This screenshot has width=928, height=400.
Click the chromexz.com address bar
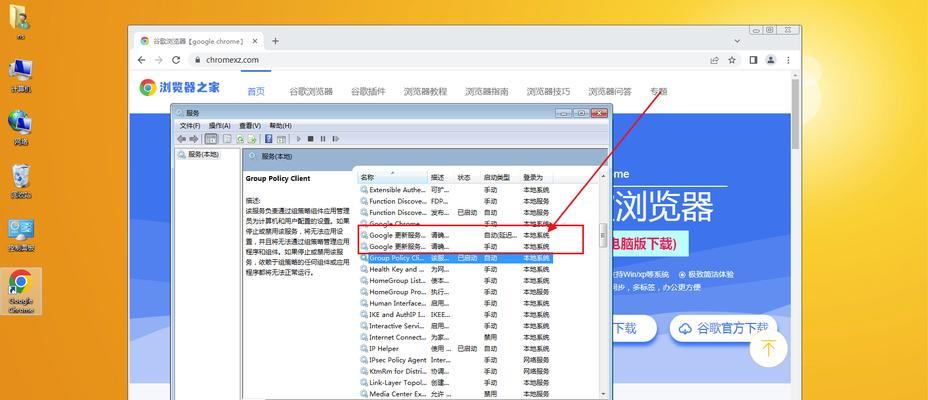(447, 60)
